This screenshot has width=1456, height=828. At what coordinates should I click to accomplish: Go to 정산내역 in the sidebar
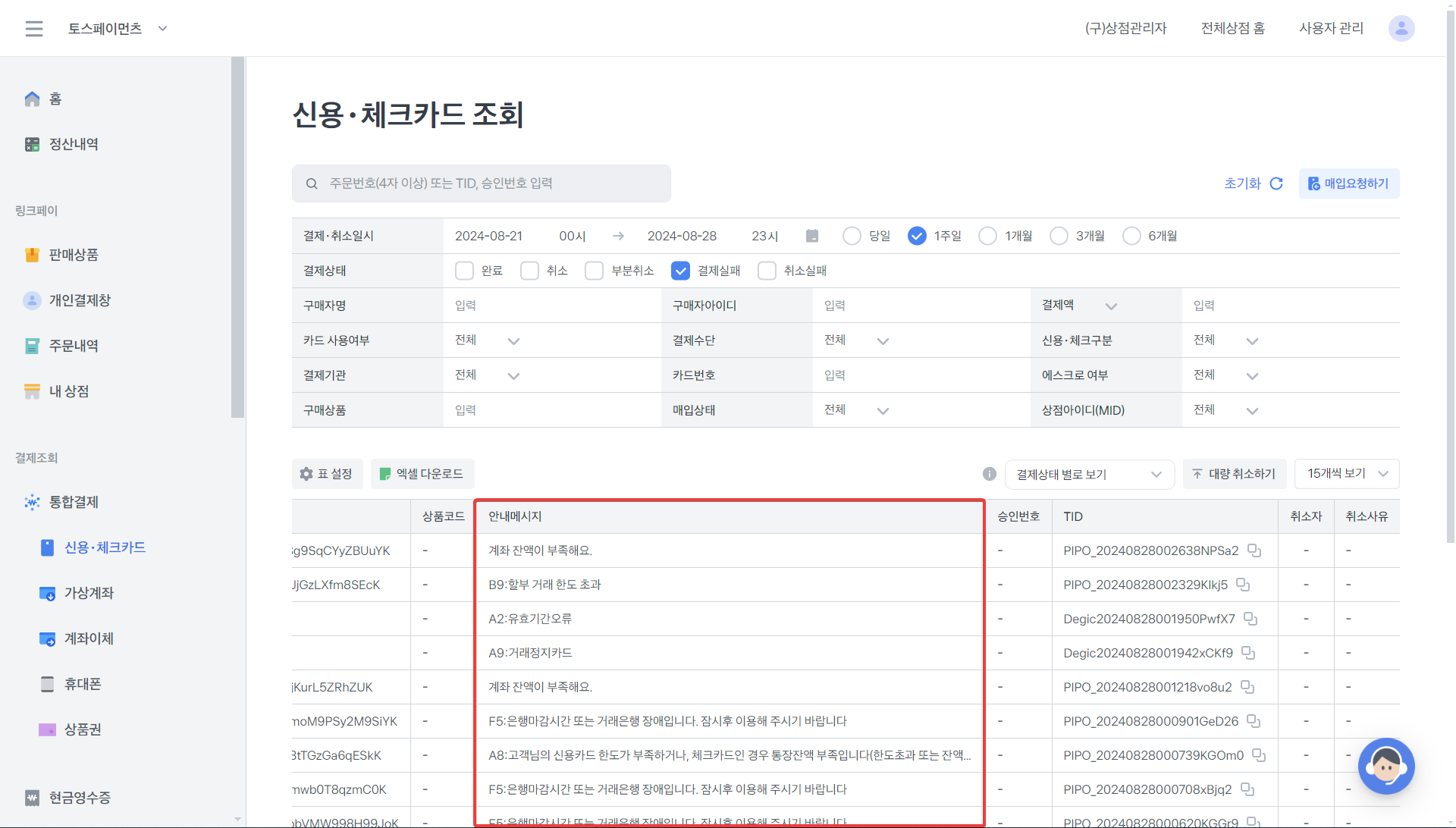click(x=74, y=144)
